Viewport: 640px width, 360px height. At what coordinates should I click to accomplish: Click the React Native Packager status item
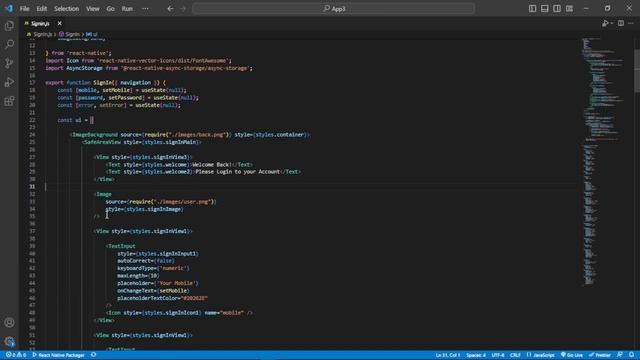coord(58,355)
